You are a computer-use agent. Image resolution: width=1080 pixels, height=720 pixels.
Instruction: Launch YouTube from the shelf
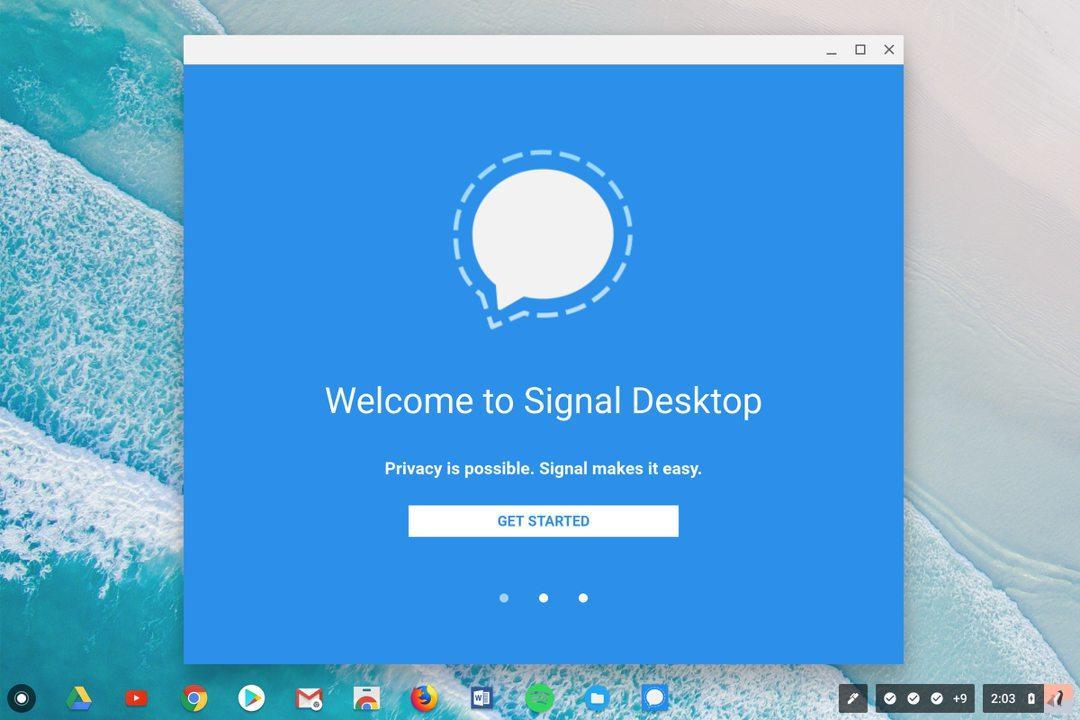click(136, 699)
